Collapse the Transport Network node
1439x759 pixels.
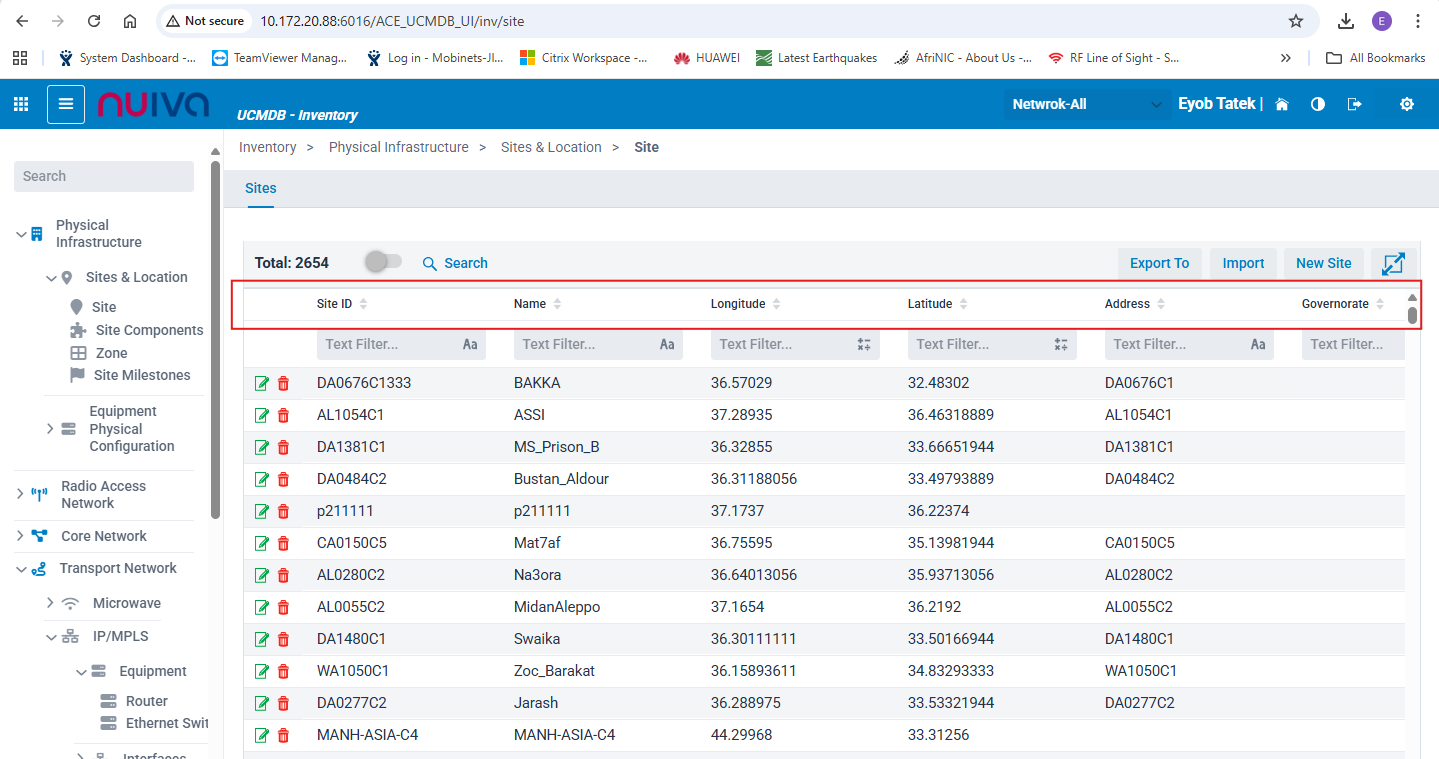(20, 569)
